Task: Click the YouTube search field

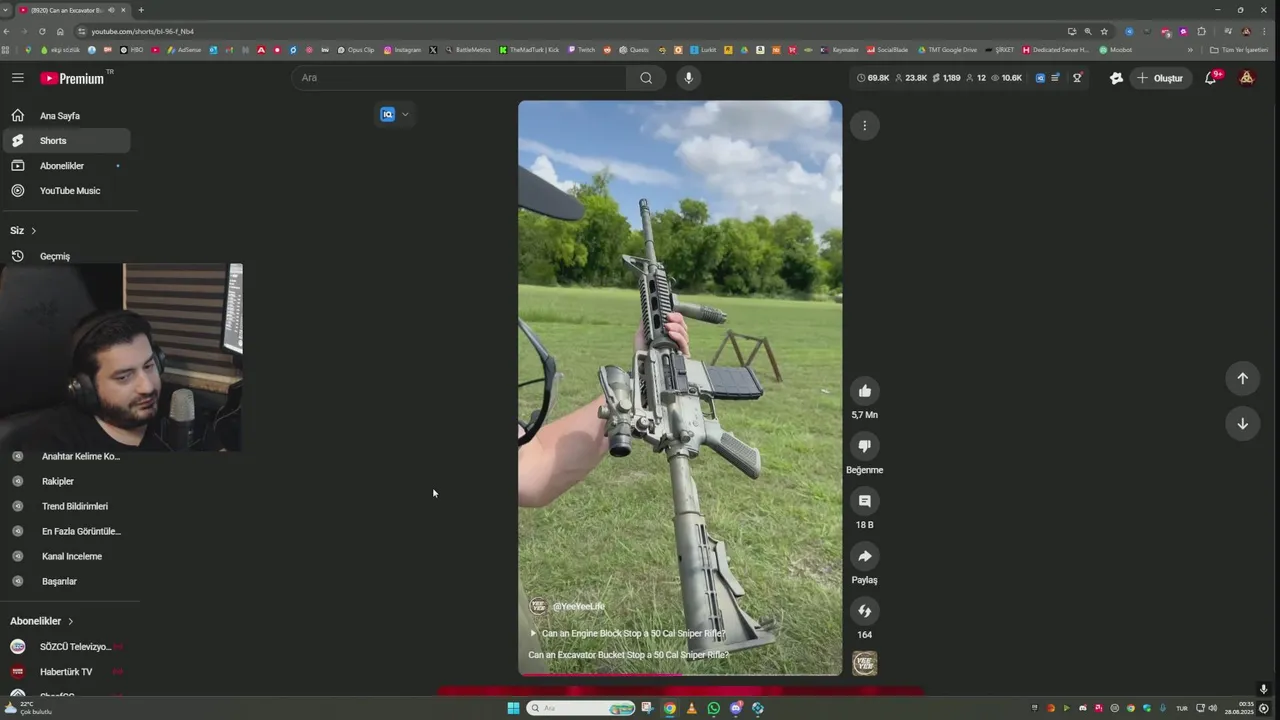Action: 460,78
